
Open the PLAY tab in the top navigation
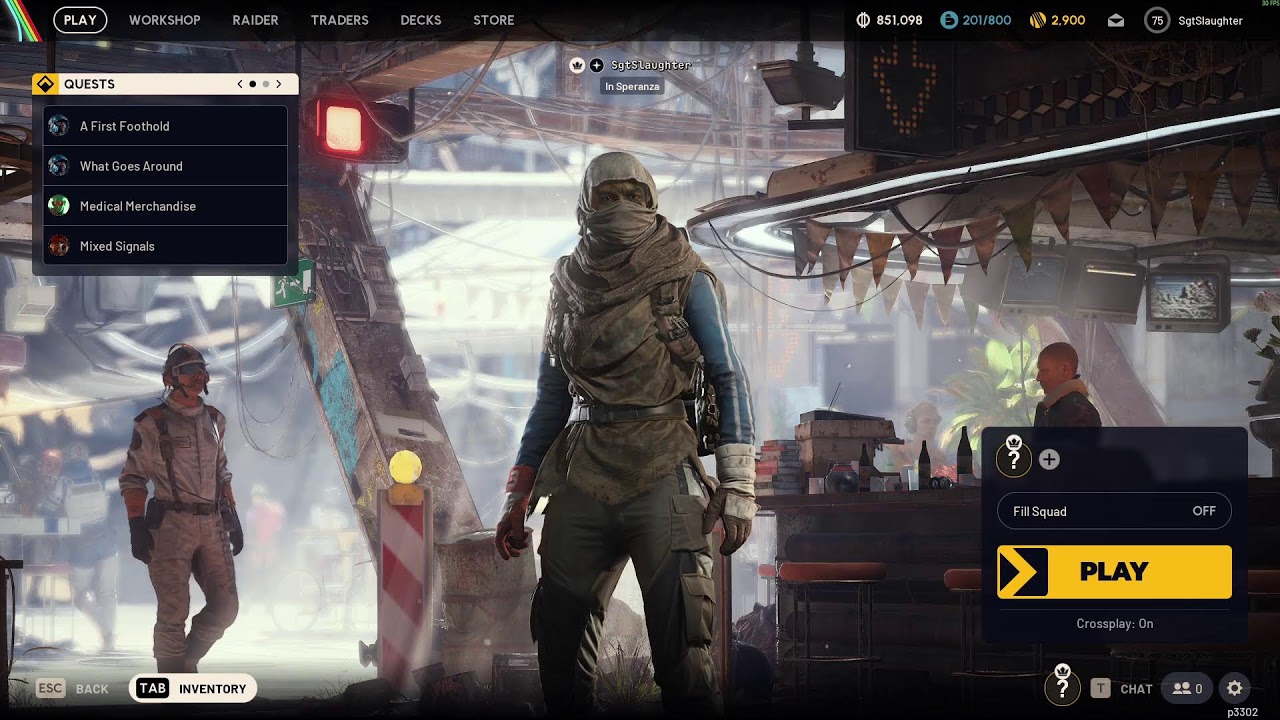[80, 20]
